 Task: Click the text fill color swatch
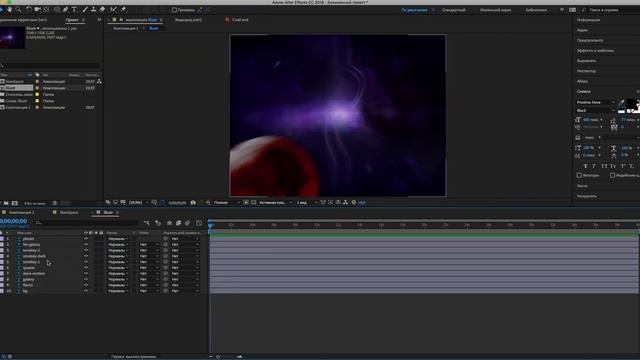[632, 104]
